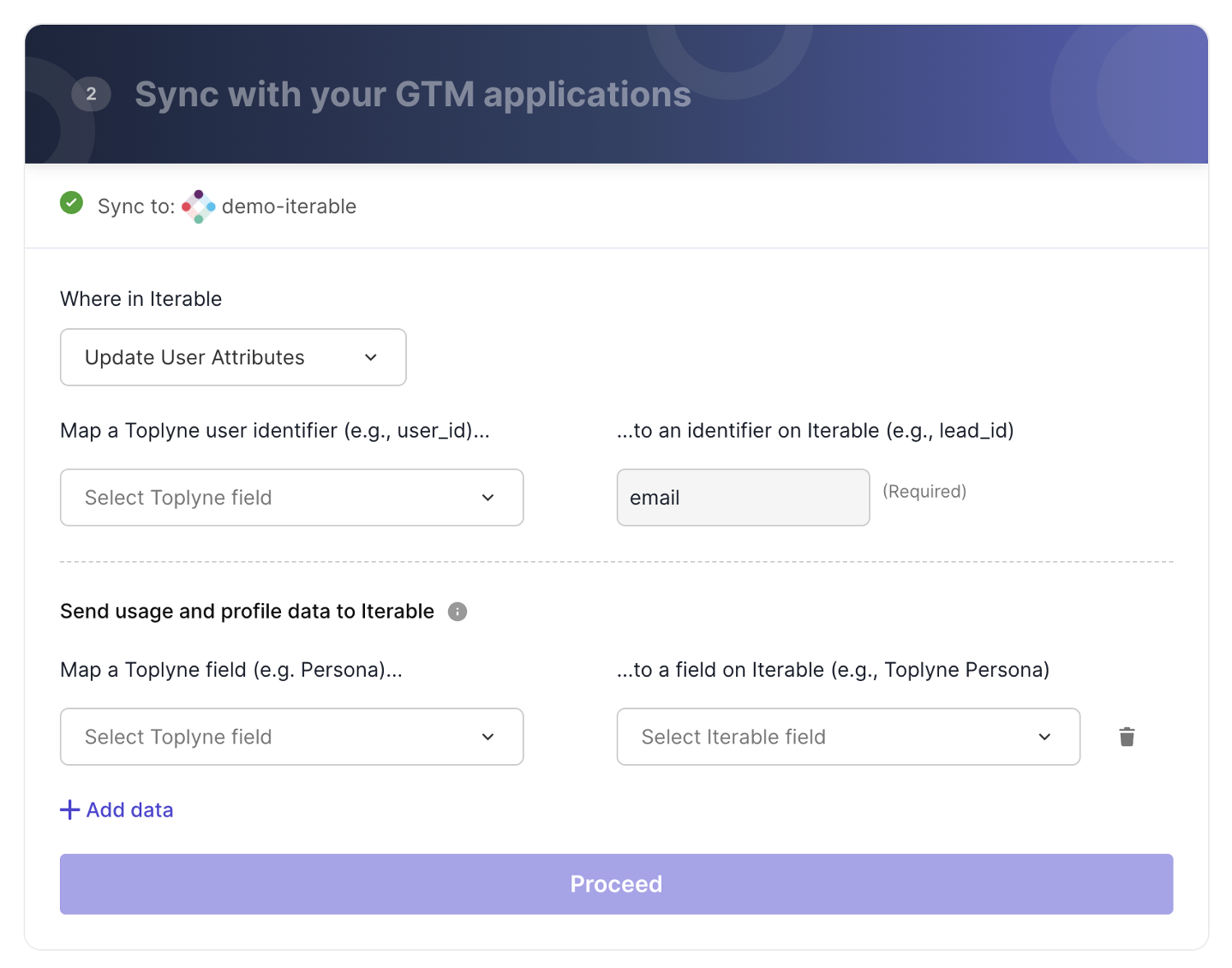Click the info icon beside Send usage and profile data
The image size is (1232, 968).
tap(458, 612)
